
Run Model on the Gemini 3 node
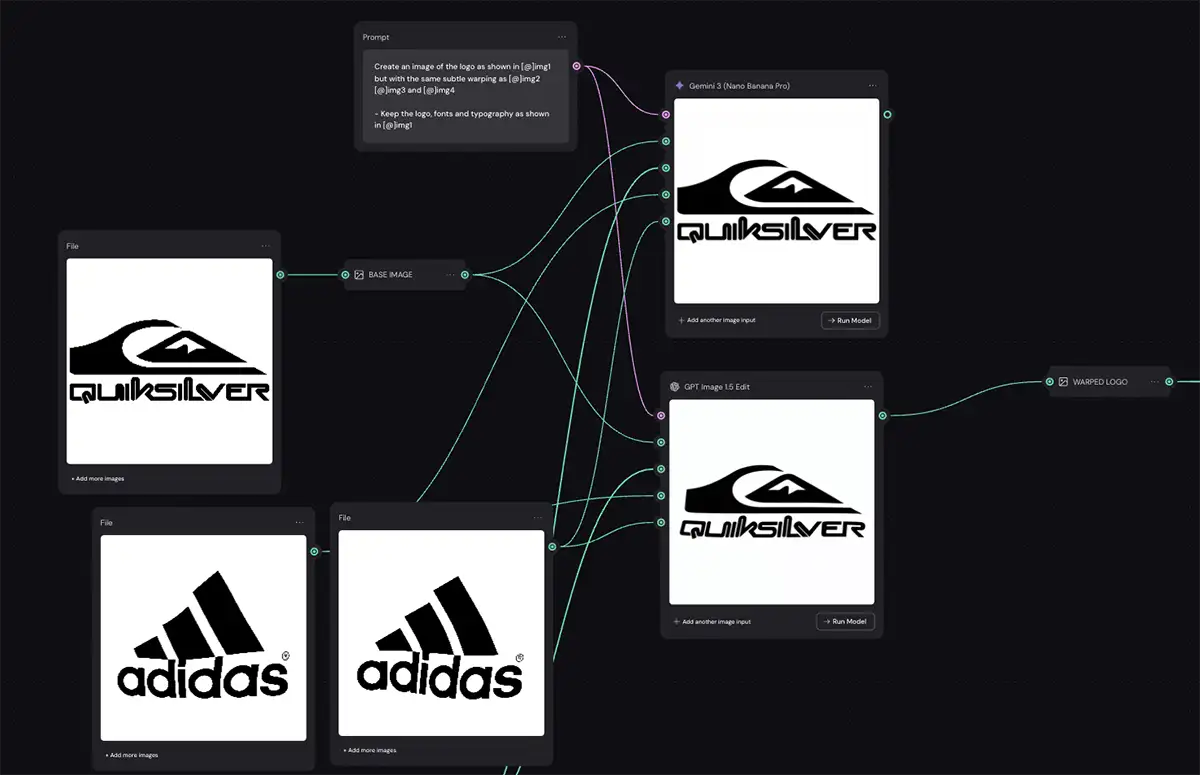[850, 320]
